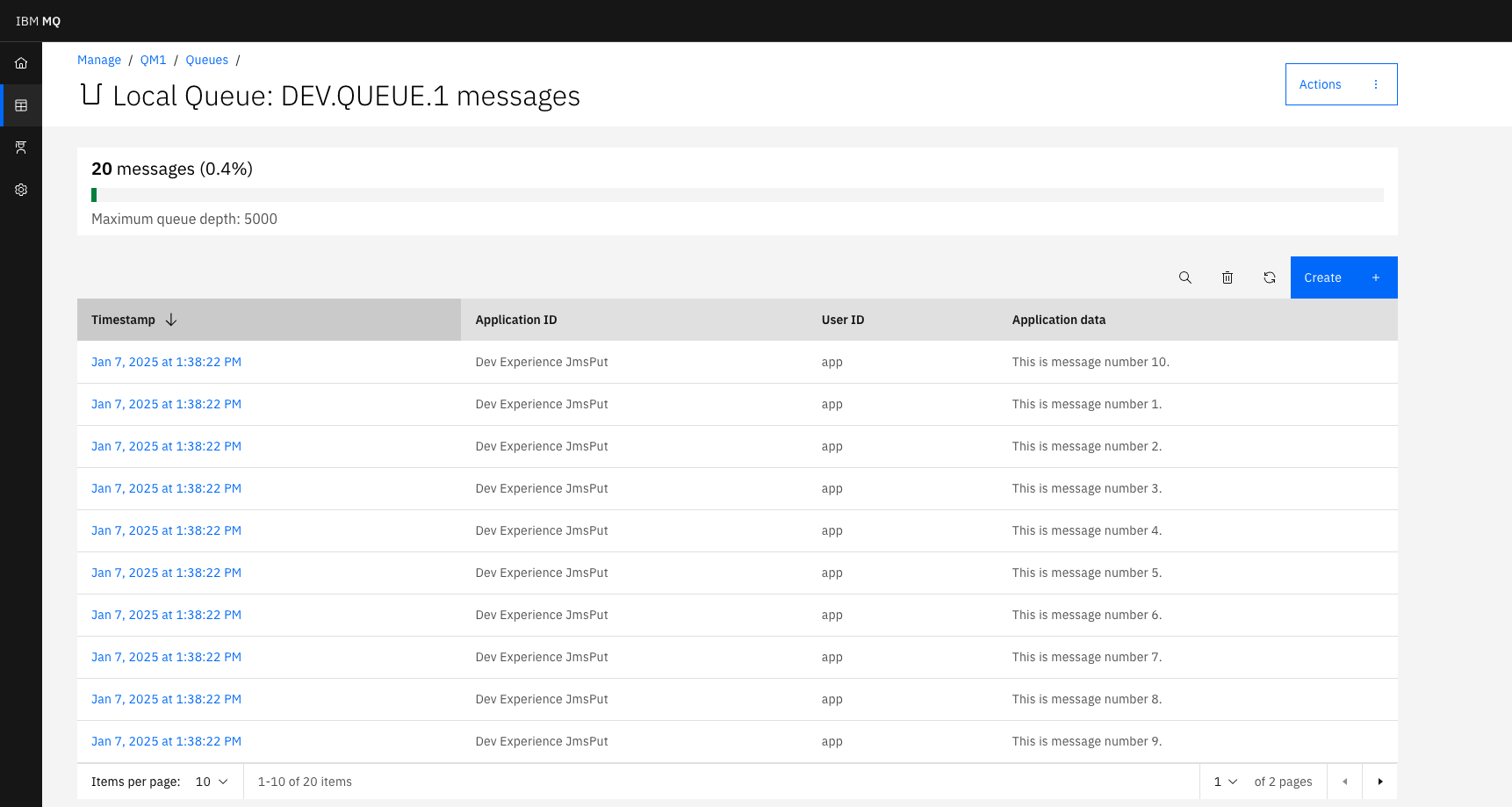Create a new message on the queue
The height and width of the screenshot is (807, 1512).
click(1322, 277)
